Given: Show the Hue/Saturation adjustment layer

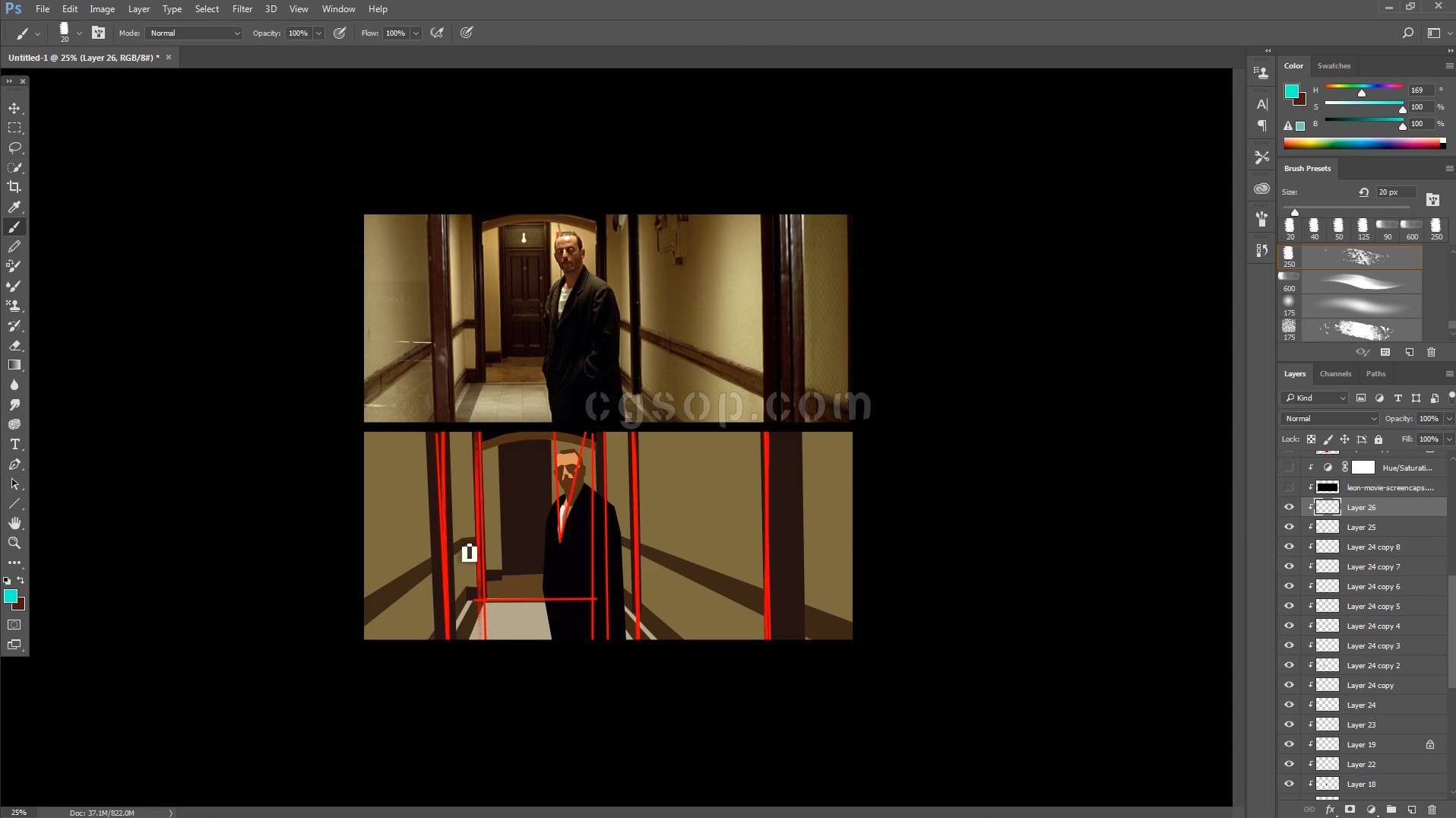Looking at the screenshot, I should (1289, 468).
